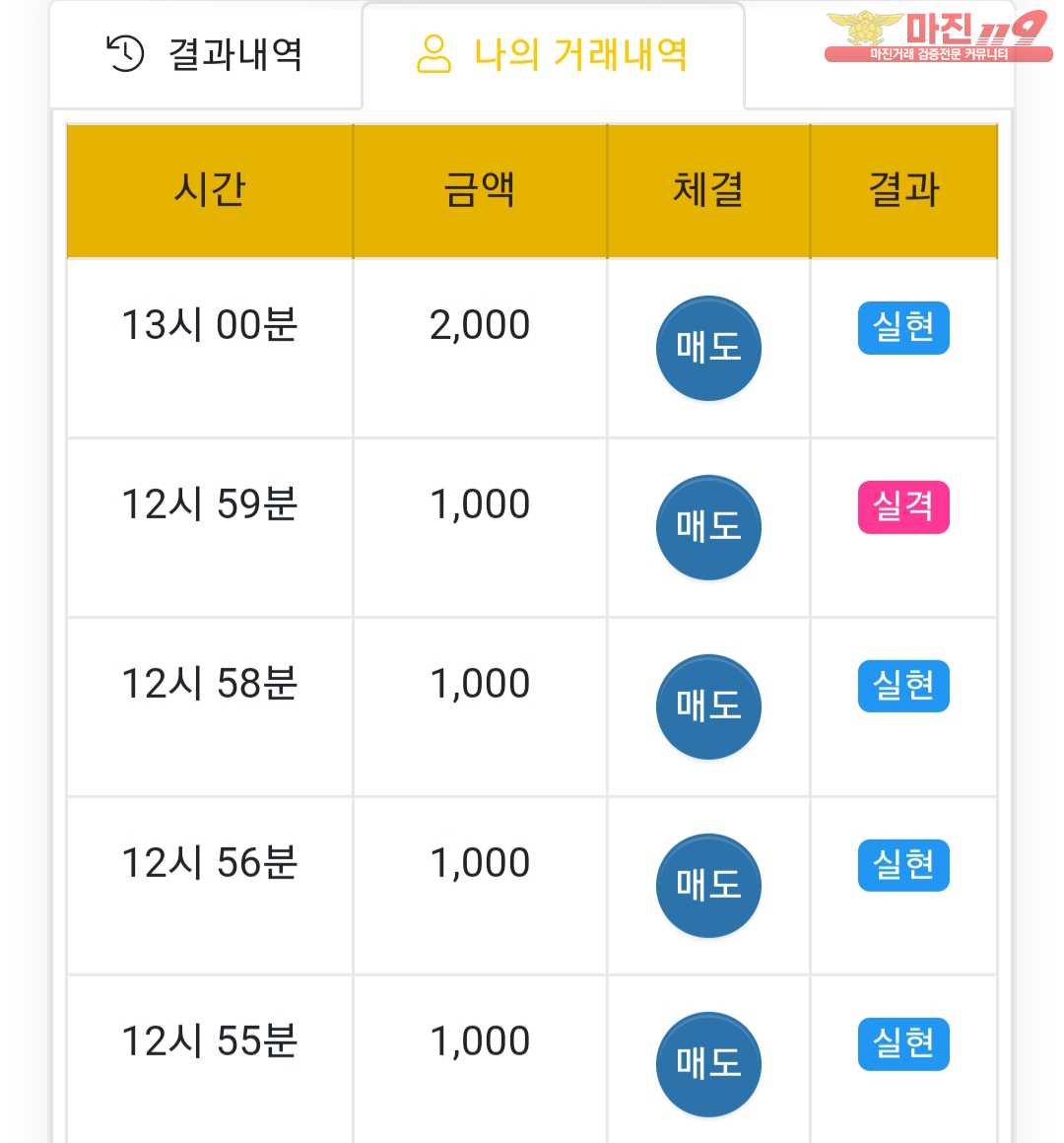The image size is (1064, 1143).
Task: Click the 매도 circle for 12시 59분
Action: coord(708,527)
